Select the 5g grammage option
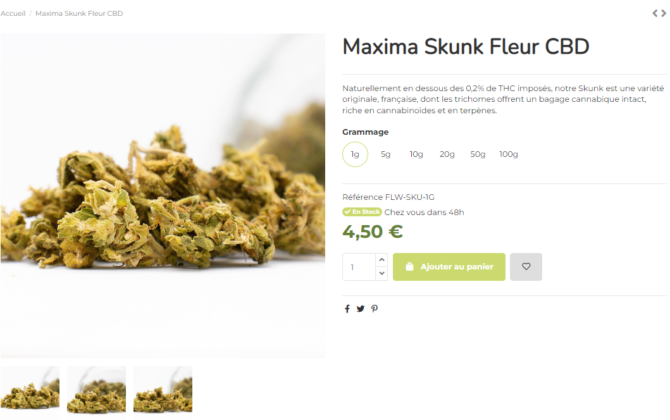 pos(385,154)
